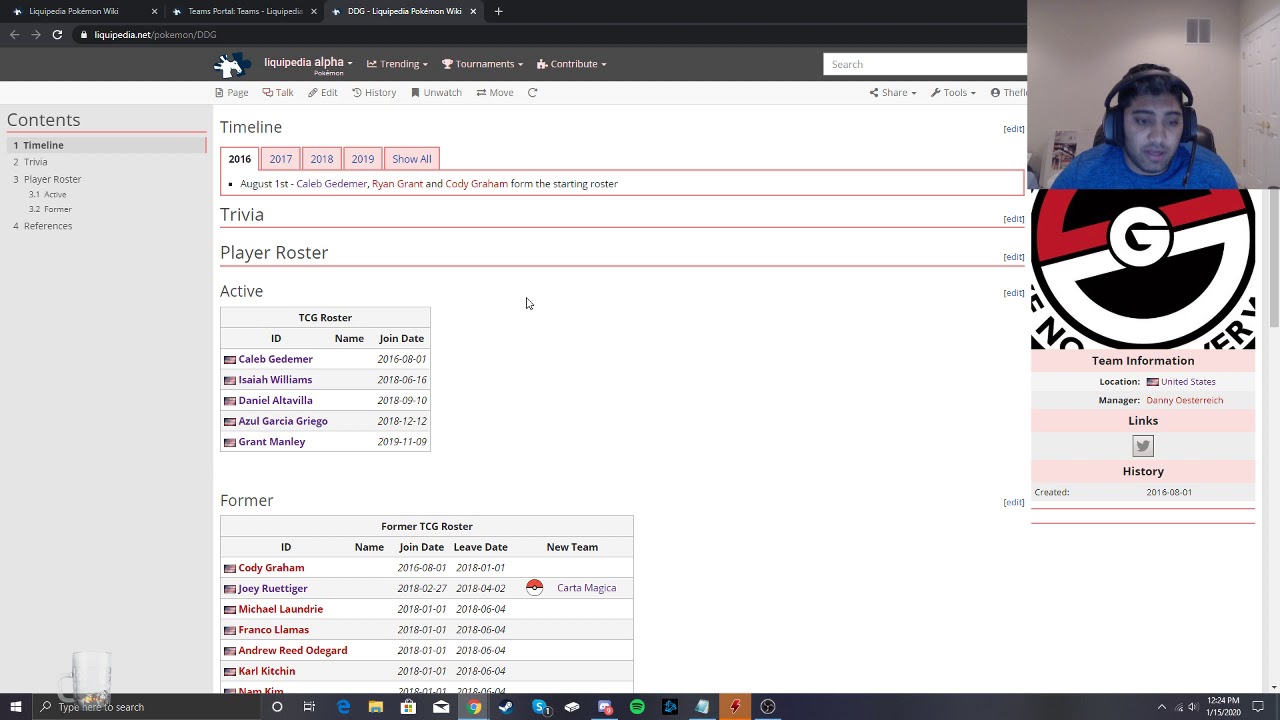1280x720 pixels.
Task: Open manager Danny Oesterreich link
Action: pos(1184,400)
